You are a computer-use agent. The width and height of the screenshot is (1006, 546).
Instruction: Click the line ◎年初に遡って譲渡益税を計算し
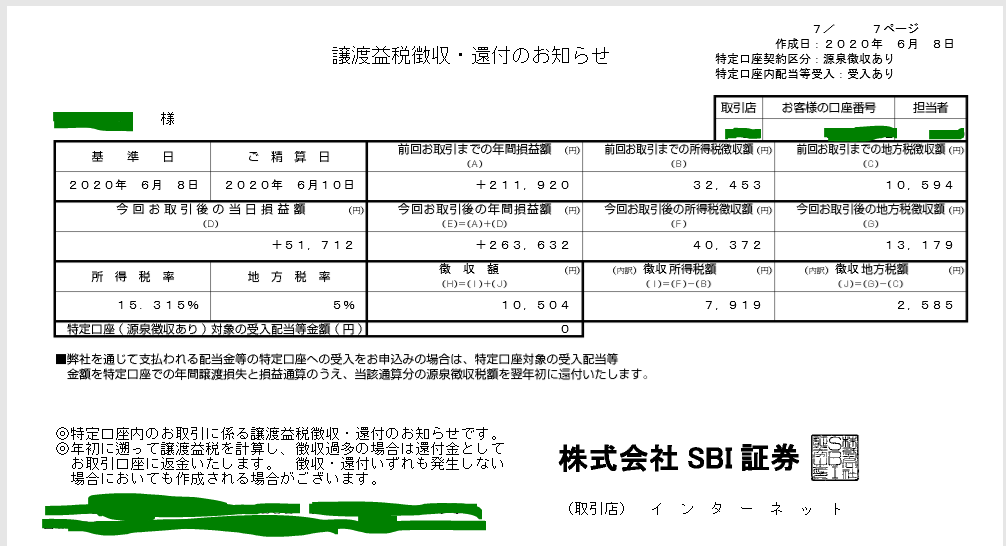coord(280,448)
